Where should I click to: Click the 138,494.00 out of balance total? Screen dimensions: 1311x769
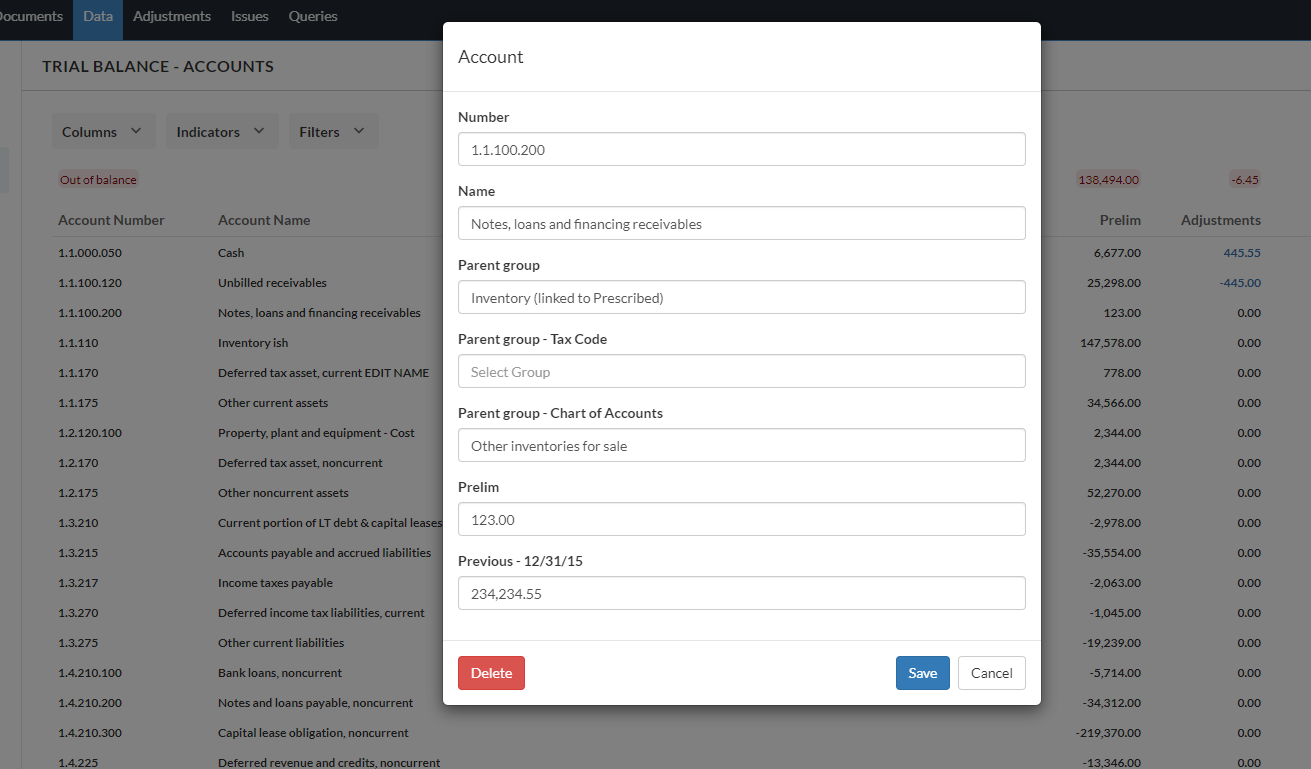click(x=1108, y=180)
